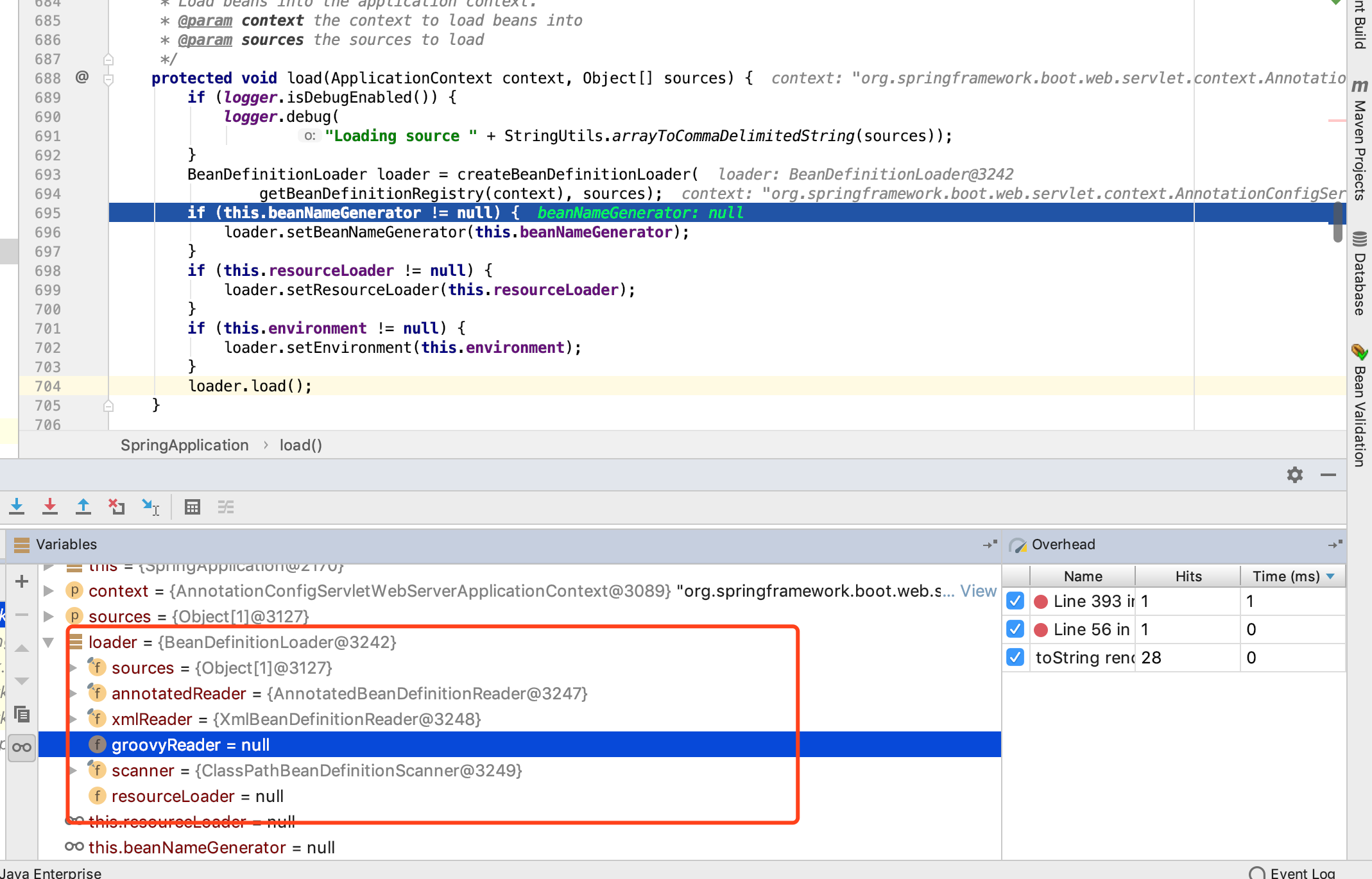Open the Evaluate Expression calculator icon
The height and width of the screenshot is (879, 1372).
(x=193, y=507)
